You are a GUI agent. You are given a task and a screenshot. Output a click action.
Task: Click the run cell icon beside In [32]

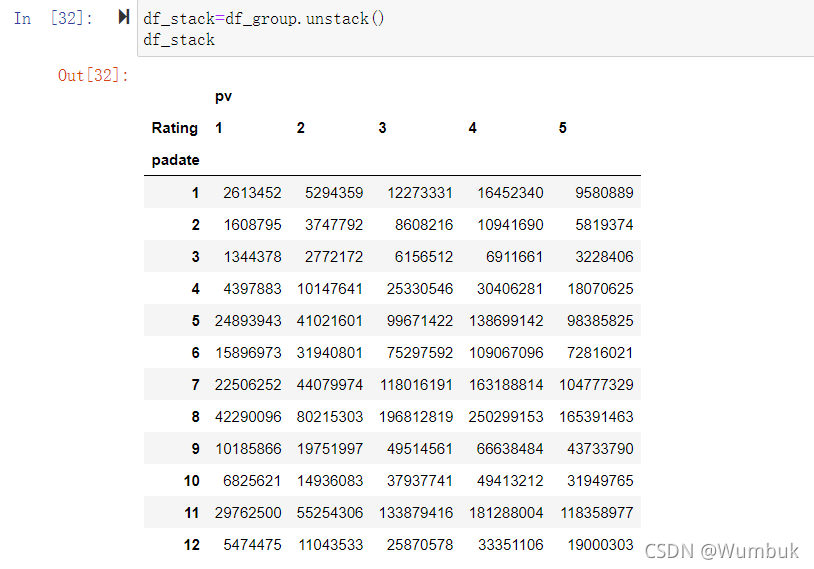point(124,17)
